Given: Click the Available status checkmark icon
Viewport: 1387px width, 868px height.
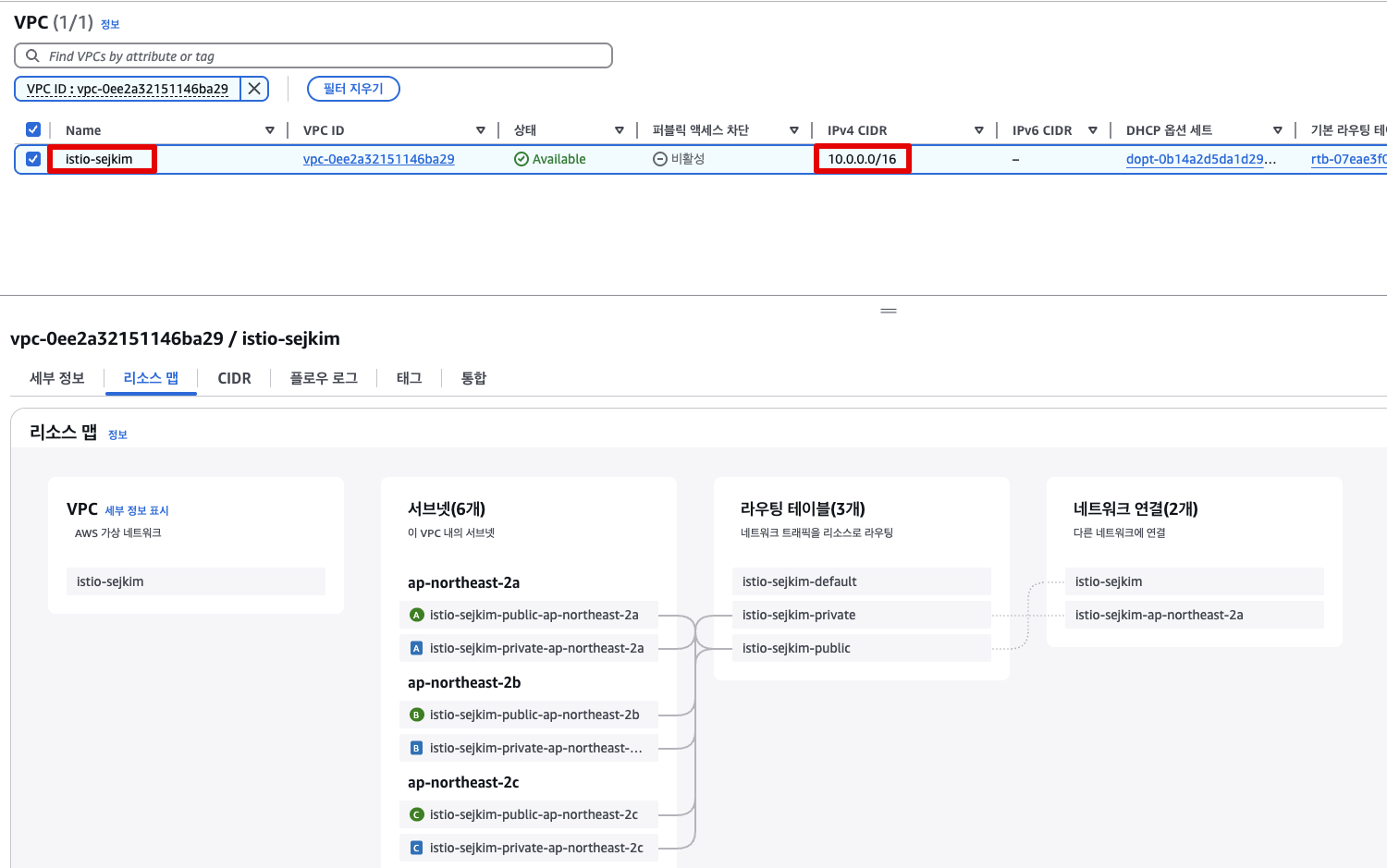Looking at the screenshot, I should pyautogui.click(x=519, y=158).
